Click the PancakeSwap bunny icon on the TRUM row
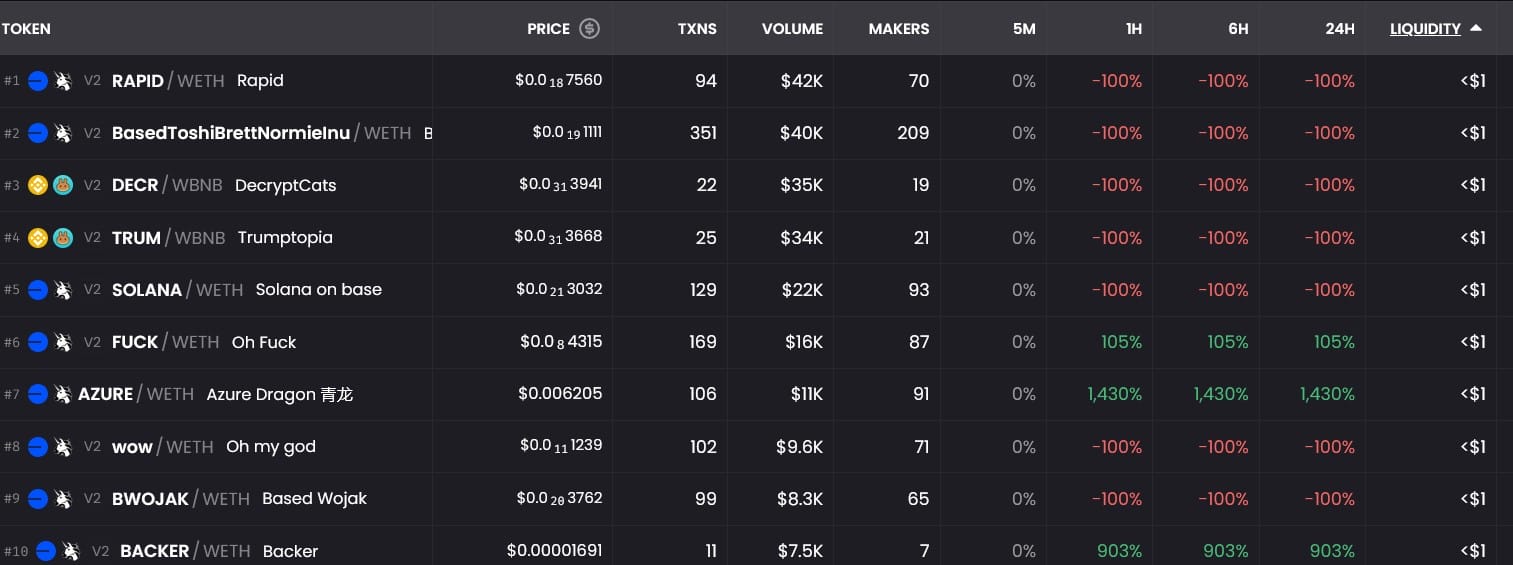Image resolution: width=1513 pixels, height=565 pixels. tap(63, 238)
